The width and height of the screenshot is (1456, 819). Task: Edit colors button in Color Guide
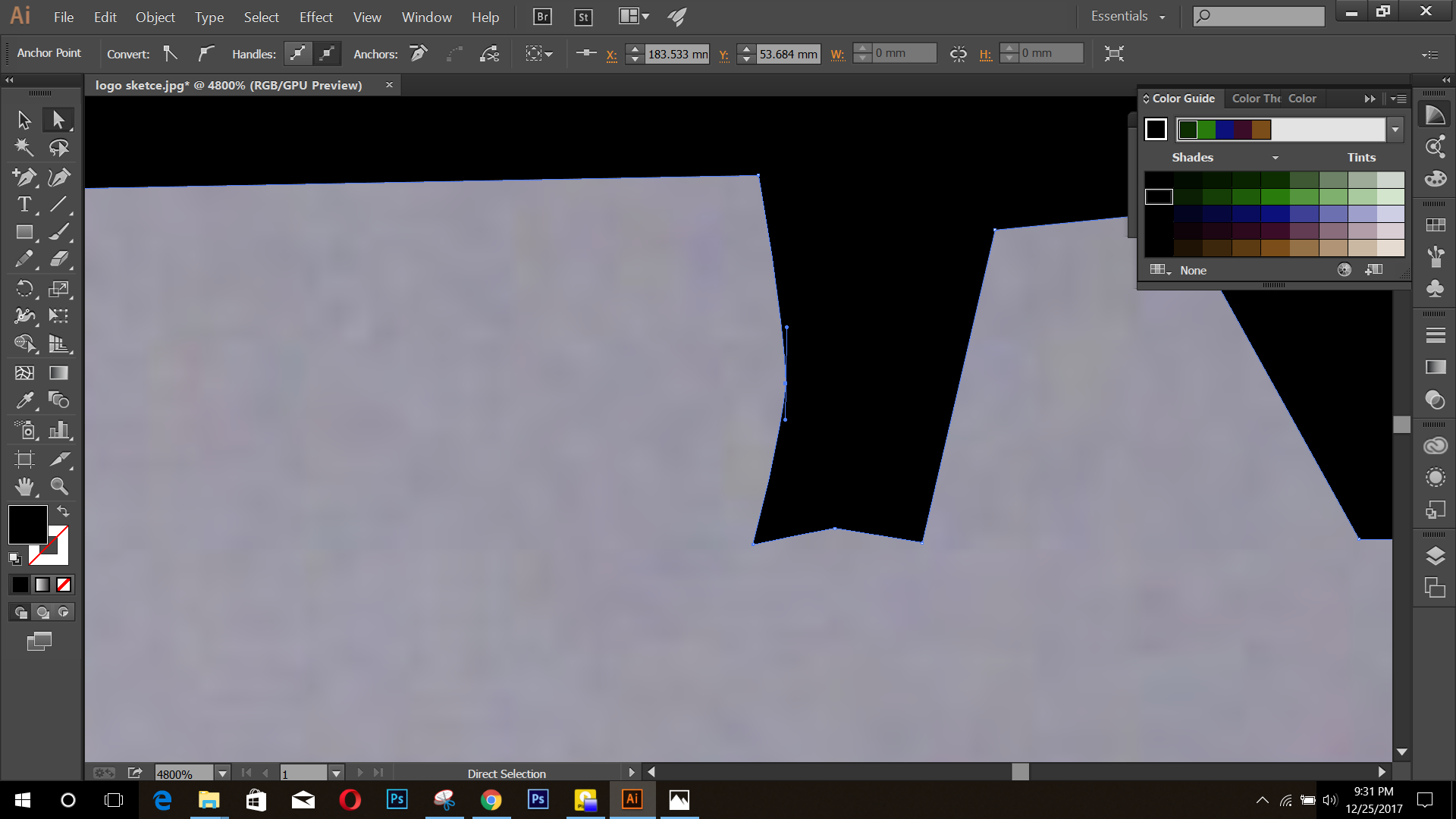(1344, 270)
